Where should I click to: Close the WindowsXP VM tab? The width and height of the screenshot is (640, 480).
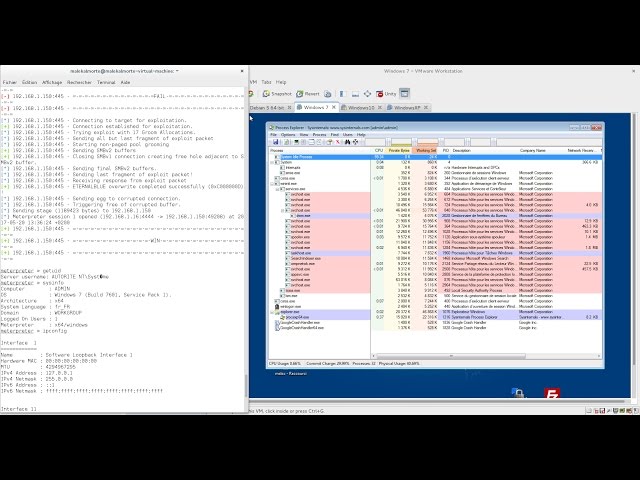(426, 108)
